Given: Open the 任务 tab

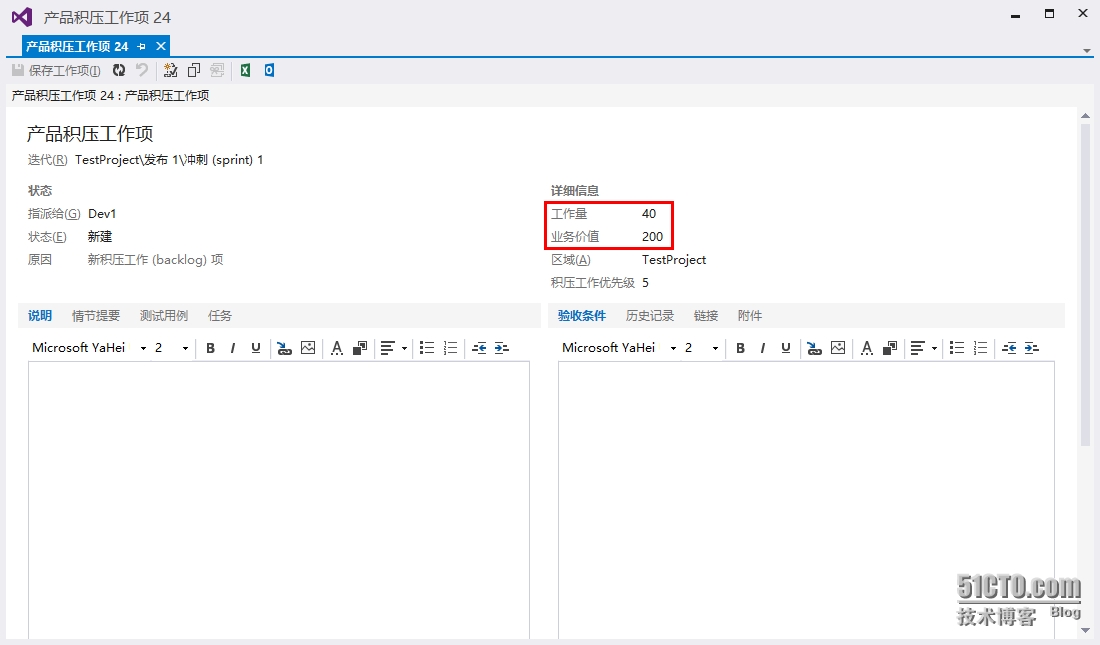Looking at the screenshot, I should 220,316.
